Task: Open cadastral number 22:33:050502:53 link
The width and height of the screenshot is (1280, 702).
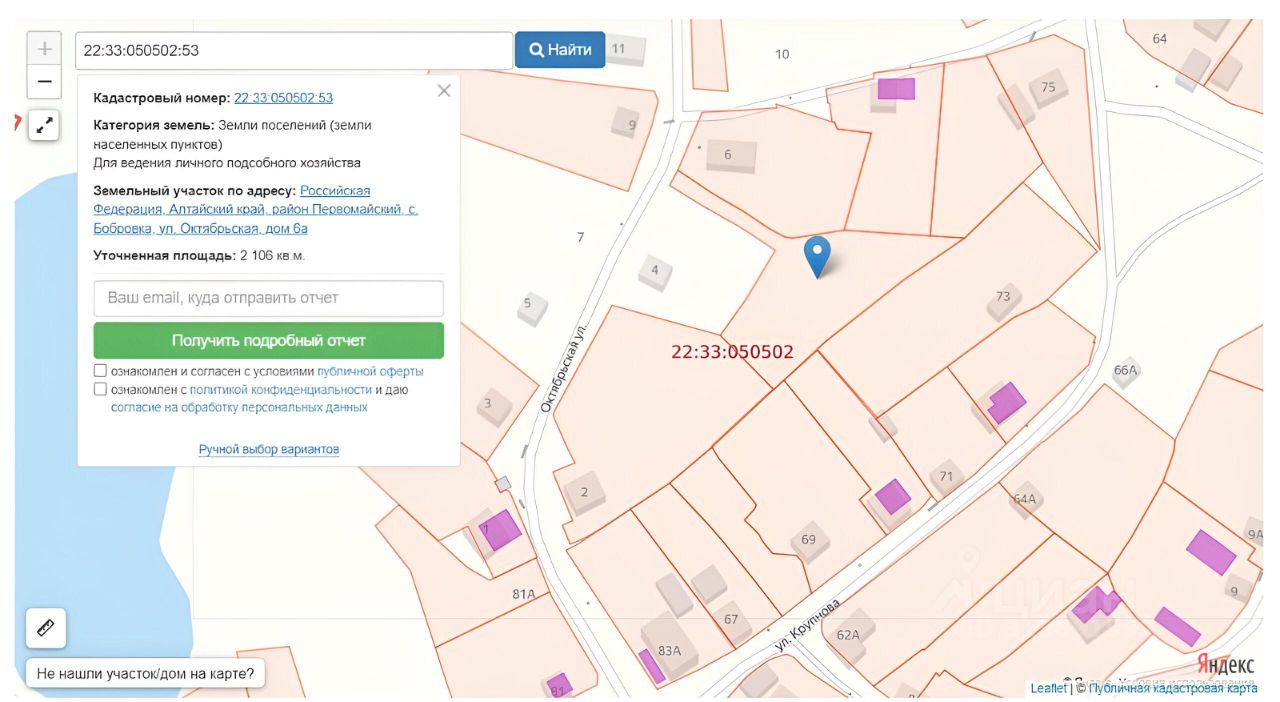Action: 283,98
